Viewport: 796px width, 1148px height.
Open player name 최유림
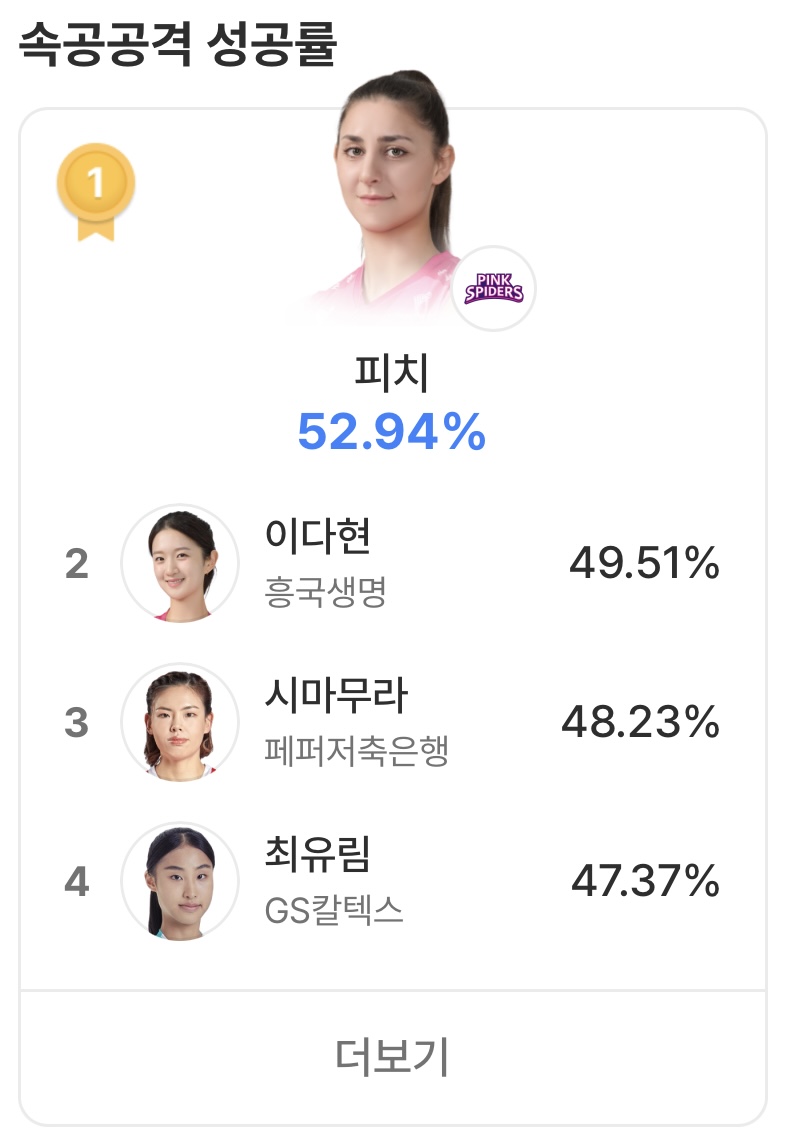pos(318,855)
